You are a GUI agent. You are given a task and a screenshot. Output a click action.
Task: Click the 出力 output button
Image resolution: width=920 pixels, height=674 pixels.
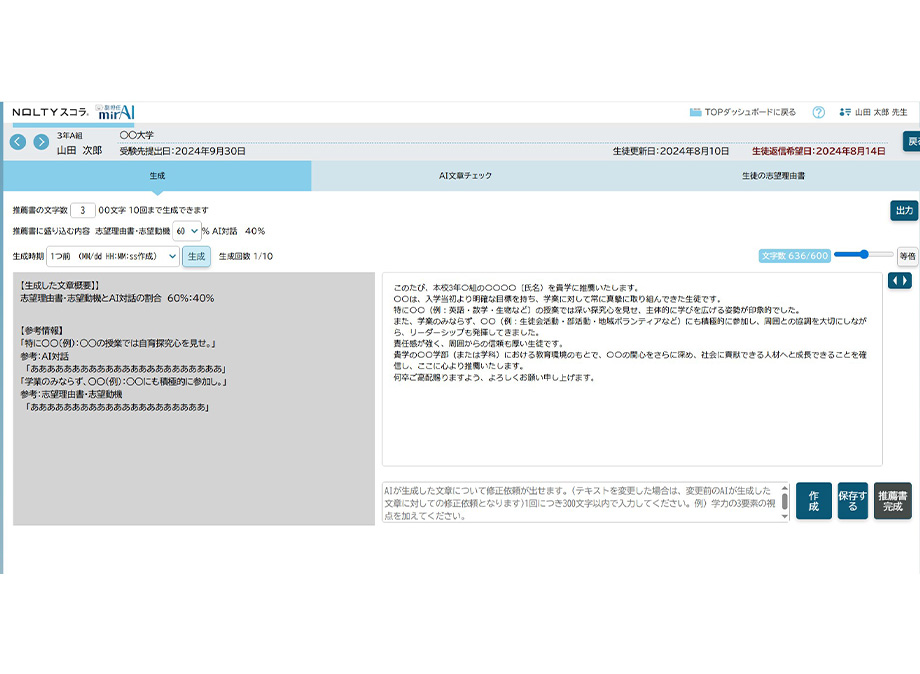[x=903, y=210]
